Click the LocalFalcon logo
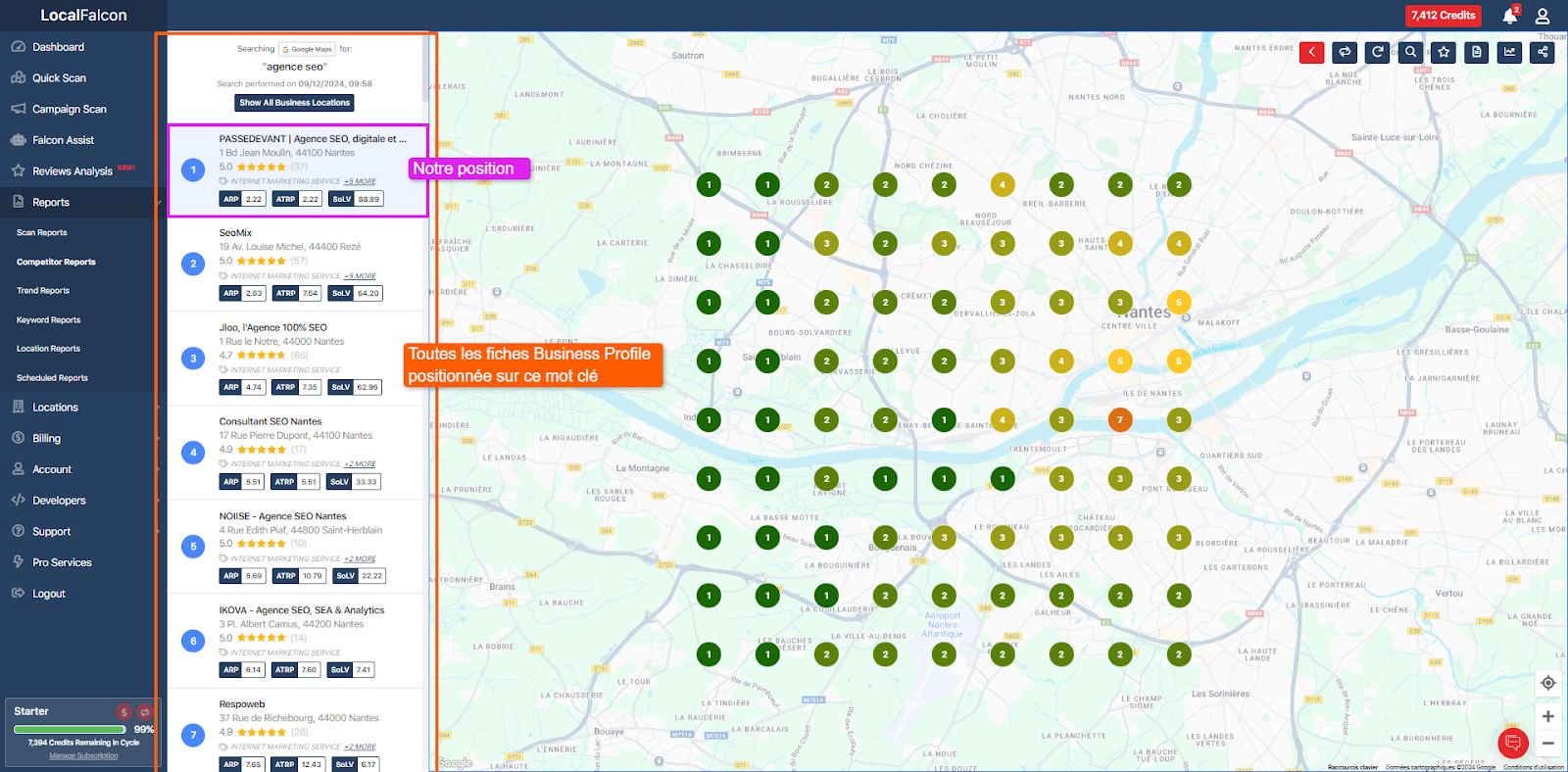The height and width of the screenshot is (772, 1568). point(83,16)
